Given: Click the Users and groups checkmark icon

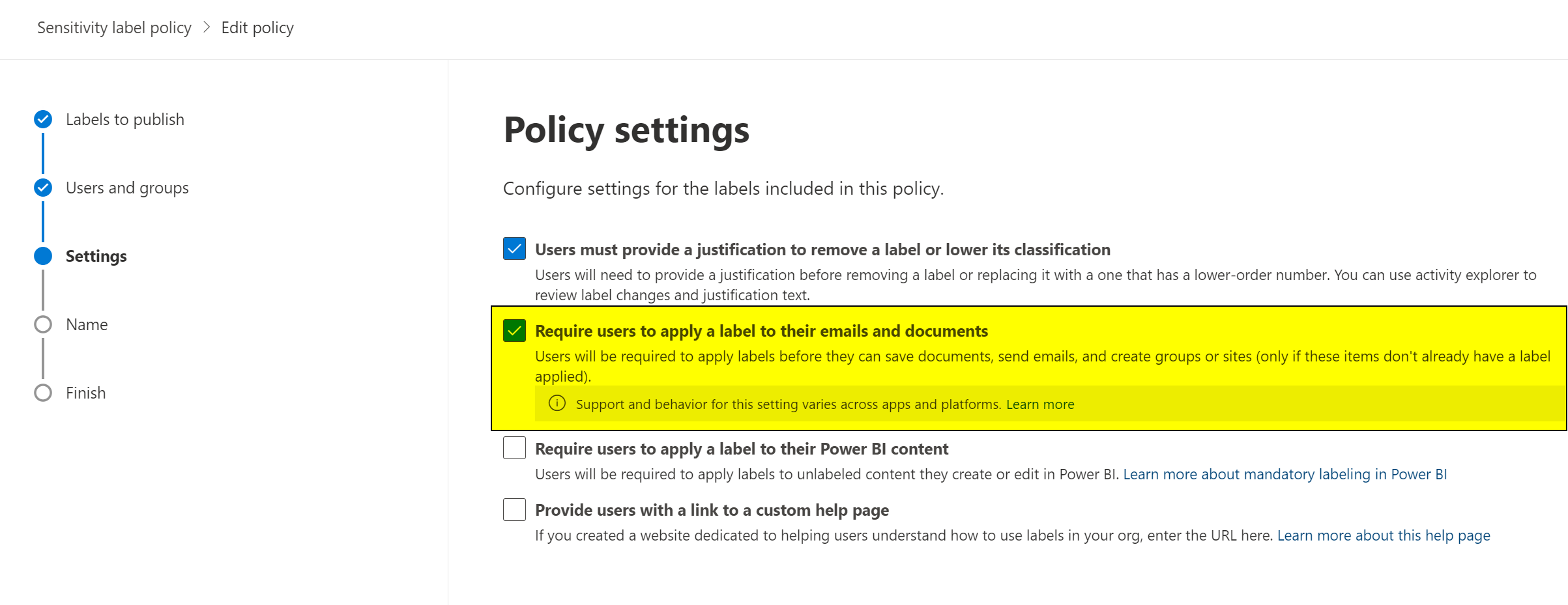Looking at the screenshot, I should pos(43,188).
